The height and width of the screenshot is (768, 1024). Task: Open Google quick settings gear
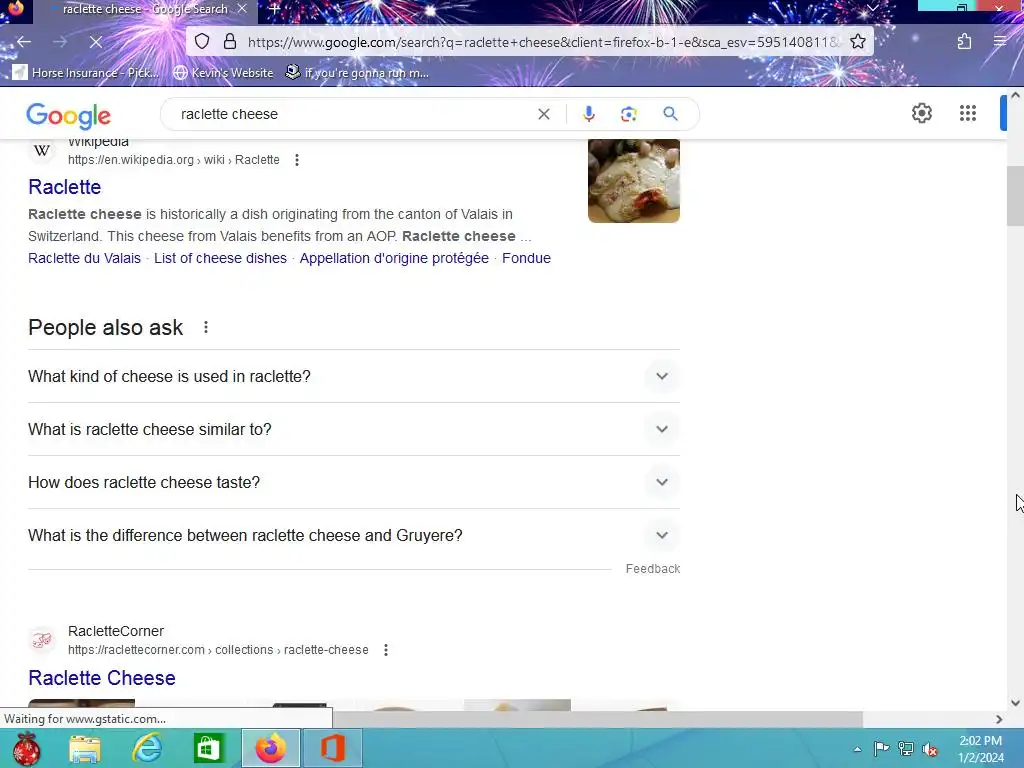click(921, 113)
